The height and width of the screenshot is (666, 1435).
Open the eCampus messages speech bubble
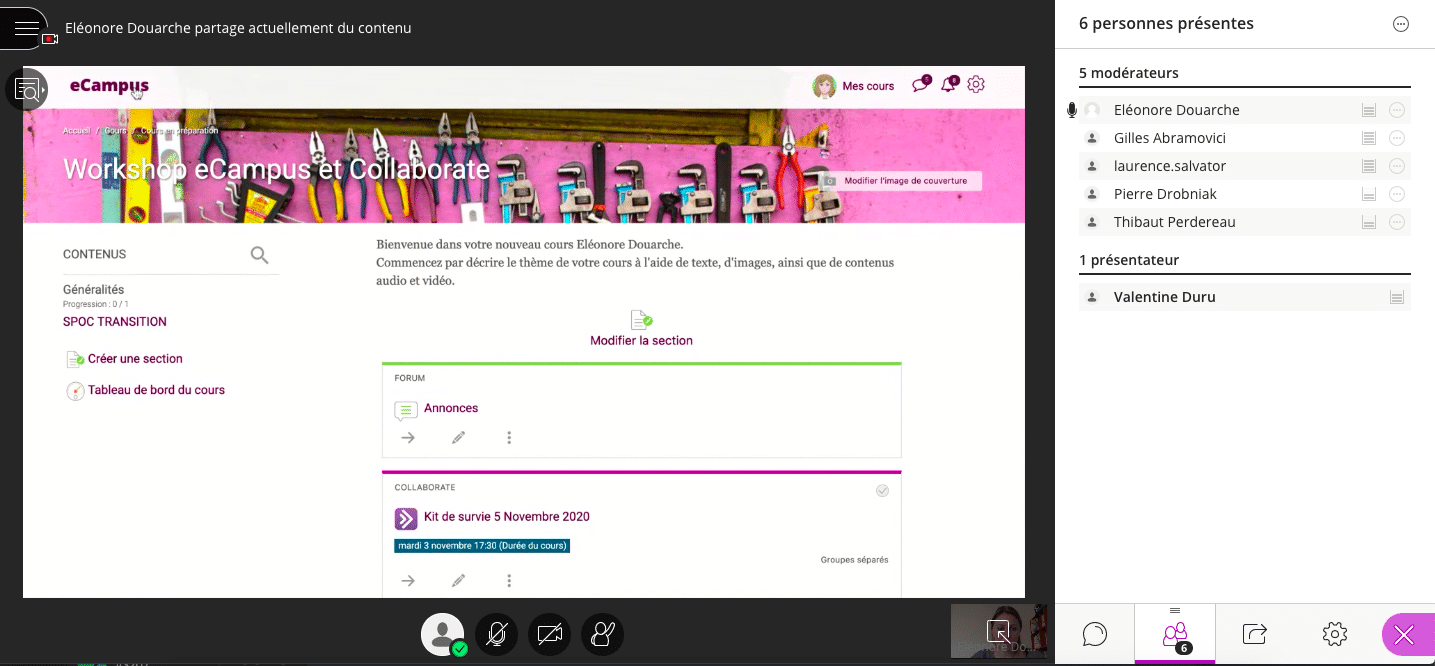[x=921, y=85]
